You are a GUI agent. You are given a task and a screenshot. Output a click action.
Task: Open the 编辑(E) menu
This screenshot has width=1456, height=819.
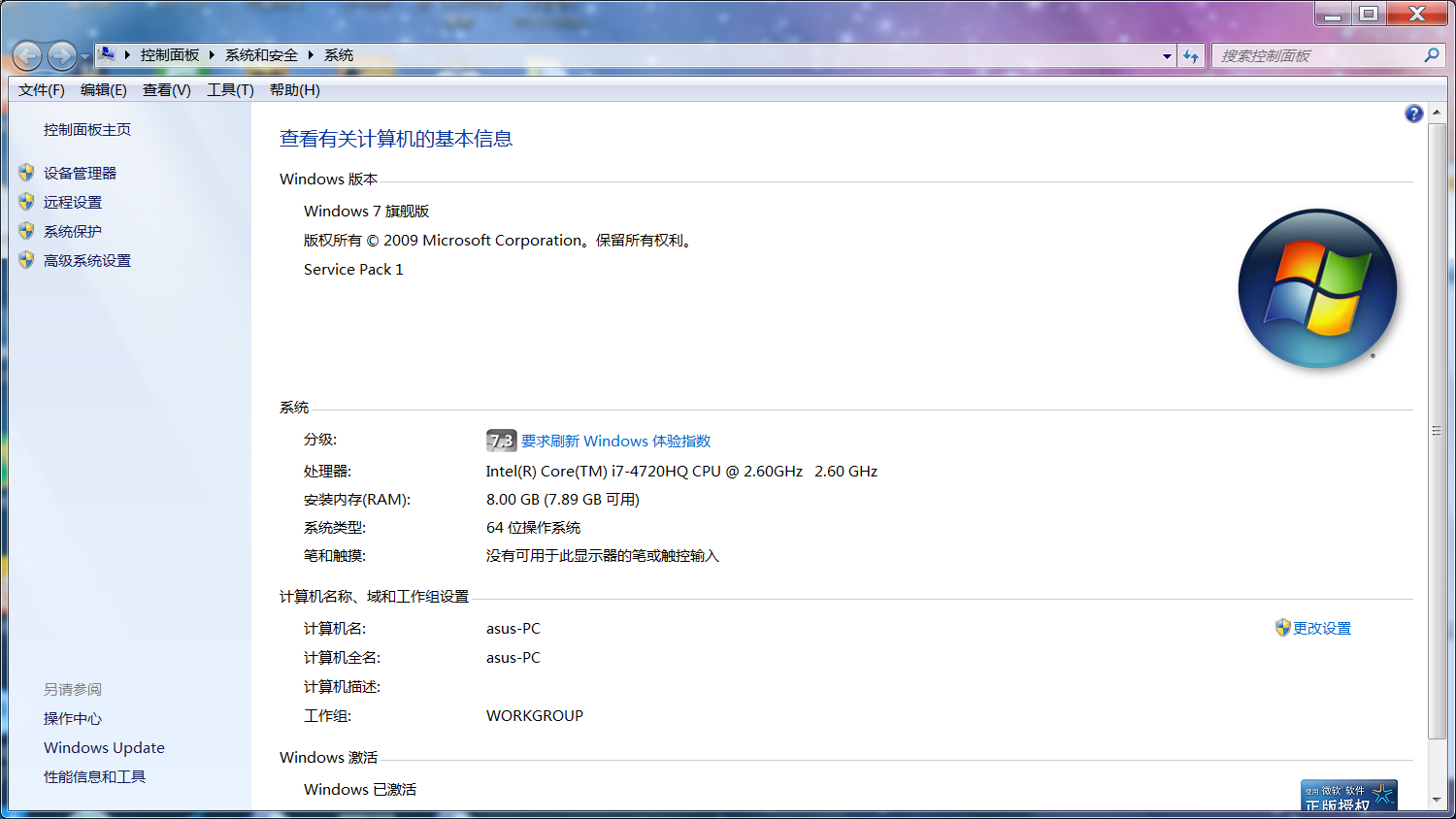tap(104, 90)
